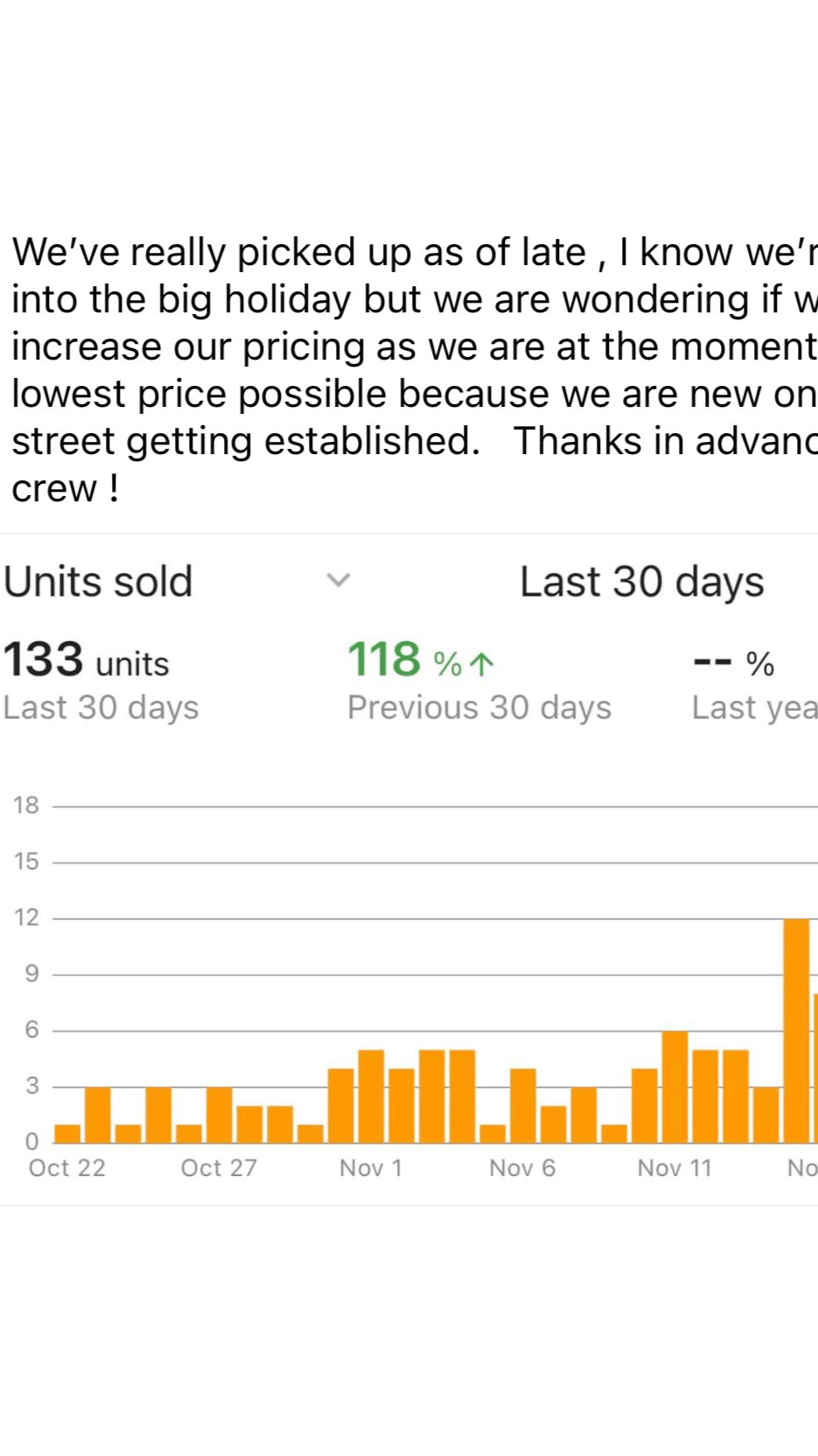Click the 18 y-axis gridline label
The height and width of the screenshot is (1456, 818).
pyautogui.click(x=26, y=805)
